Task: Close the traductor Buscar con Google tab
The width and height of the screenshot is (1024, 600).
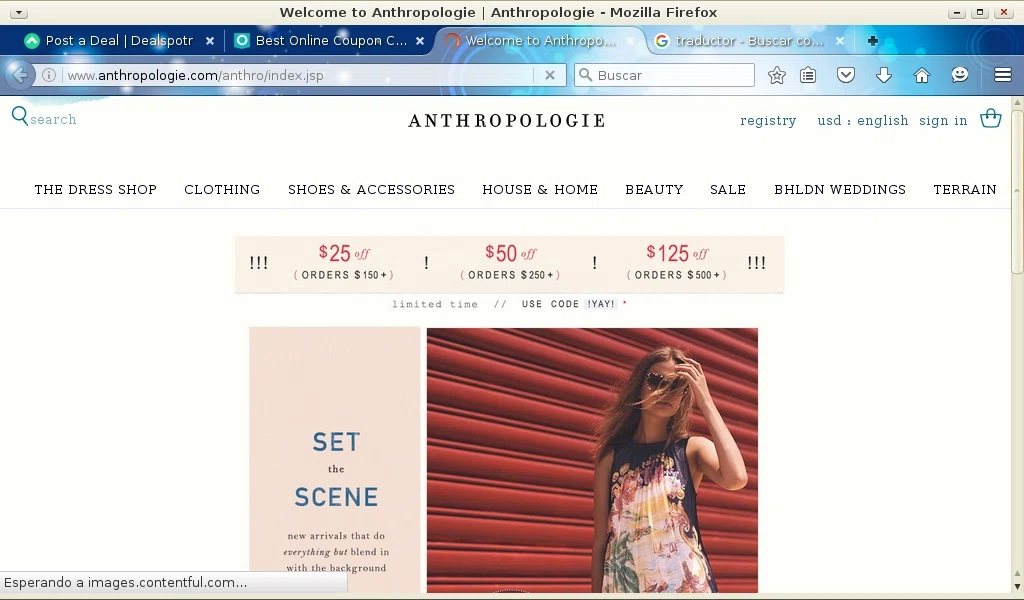Action: click(x=840, y=40)
